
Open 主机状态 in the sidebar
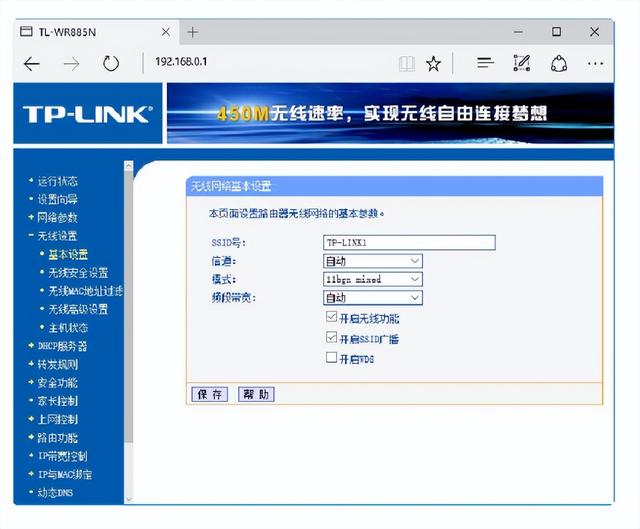pos(68,328)
